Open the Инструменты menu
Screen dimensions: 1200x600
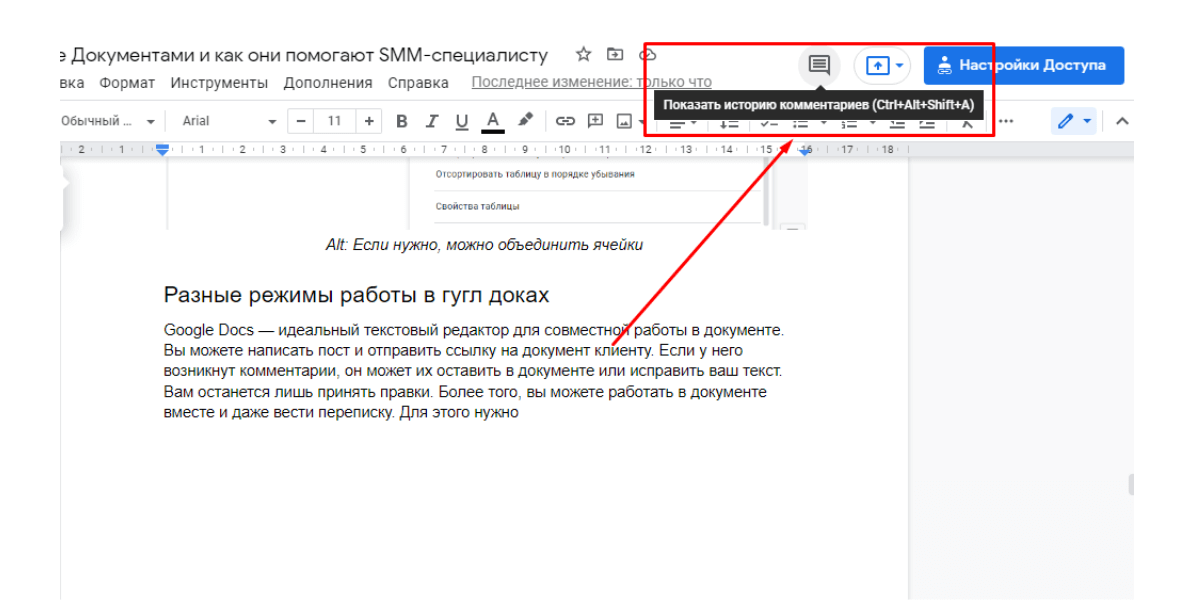point(219,83)
